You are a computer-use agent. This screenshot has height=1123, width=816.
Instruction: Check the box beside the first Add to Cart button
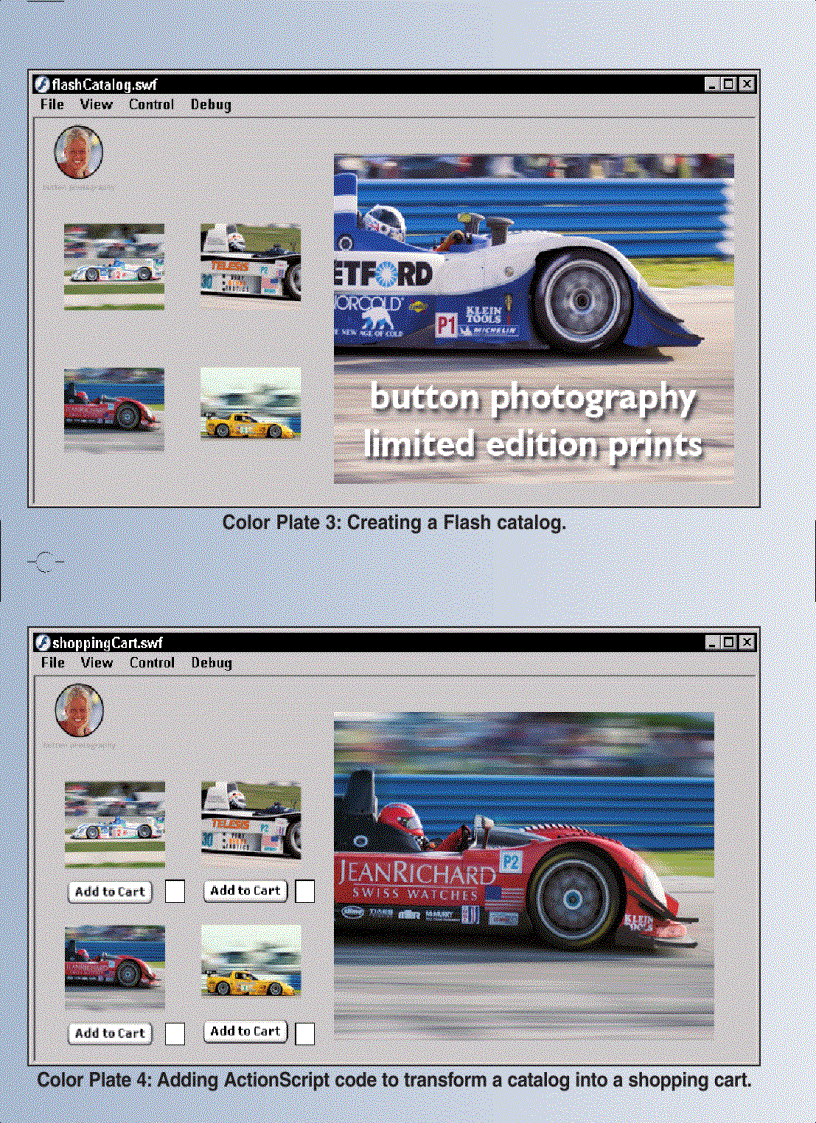174,891
